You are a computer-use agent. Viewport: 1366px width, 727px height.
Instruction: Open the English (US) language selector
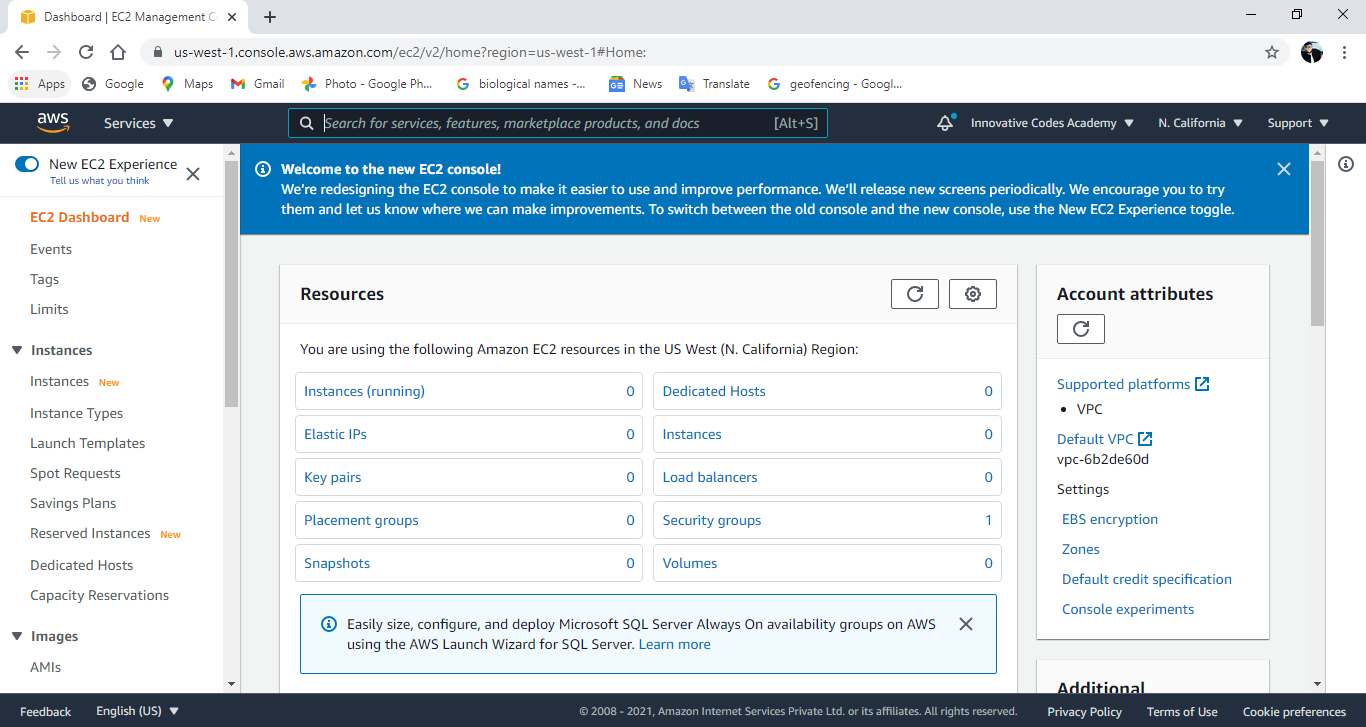[x=138, y=710]
